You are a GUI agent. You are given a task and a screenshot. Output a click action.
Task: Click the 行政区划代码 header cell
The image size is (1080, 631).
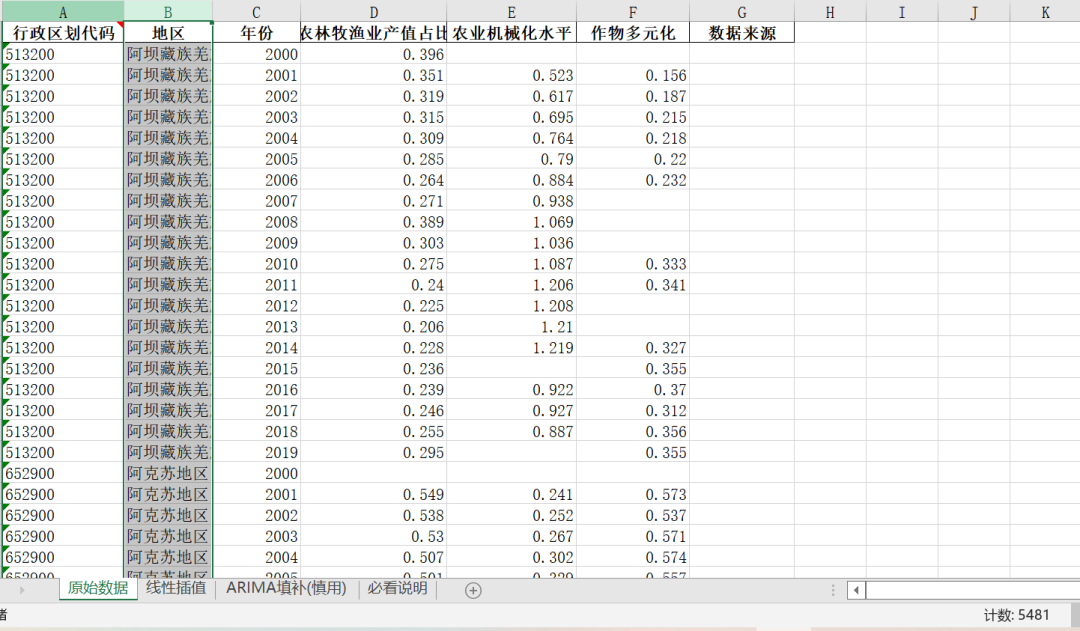63,32
